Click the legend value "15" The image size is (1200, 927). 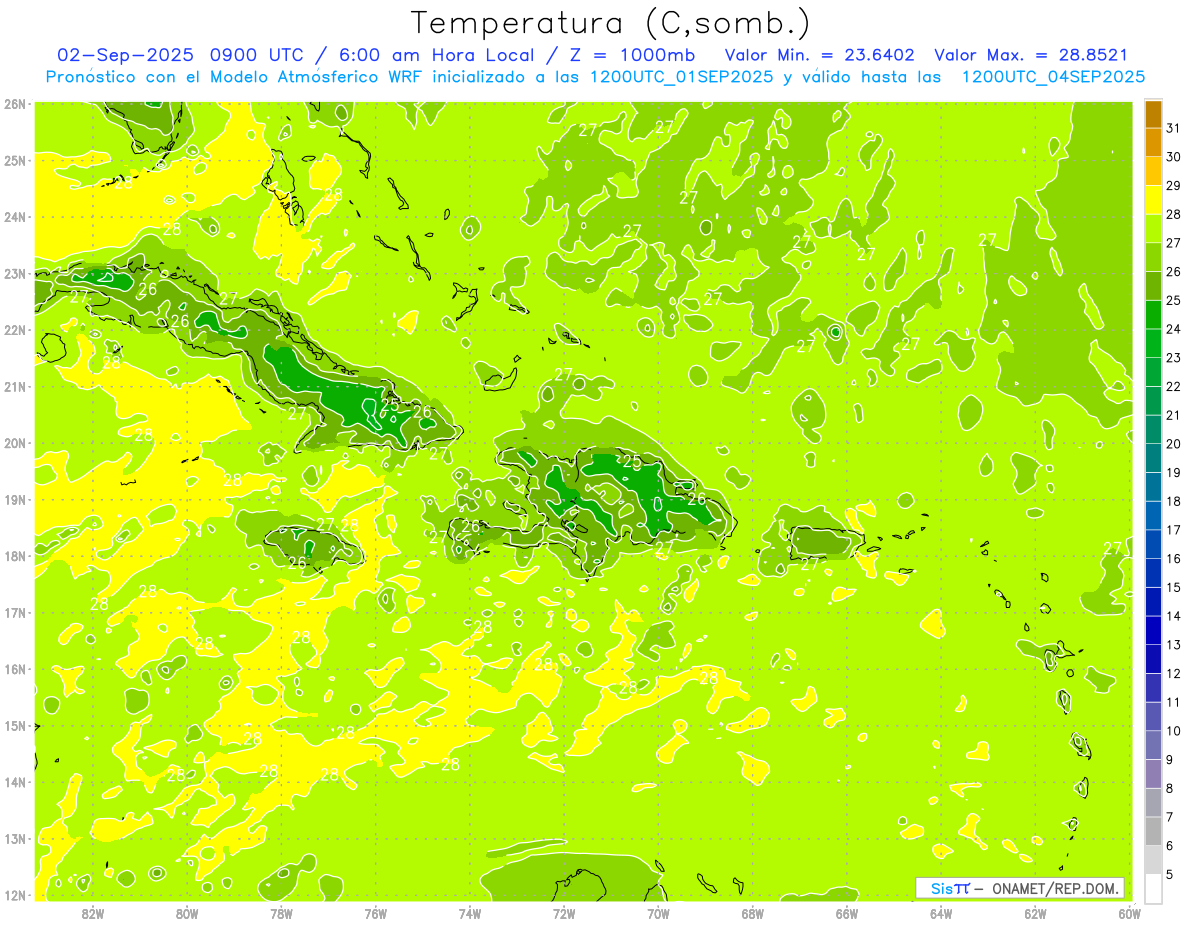[1174, 587]
